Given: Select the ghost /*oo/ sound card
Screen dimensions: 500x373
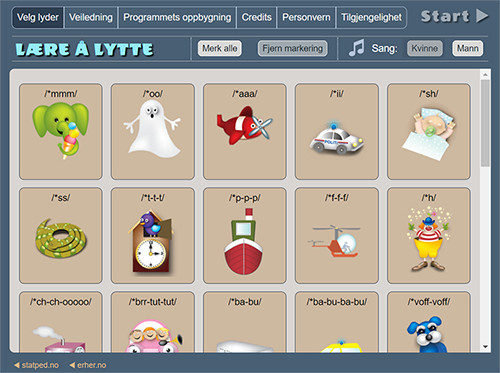Looking at the screenshot, I should [153, 132].
